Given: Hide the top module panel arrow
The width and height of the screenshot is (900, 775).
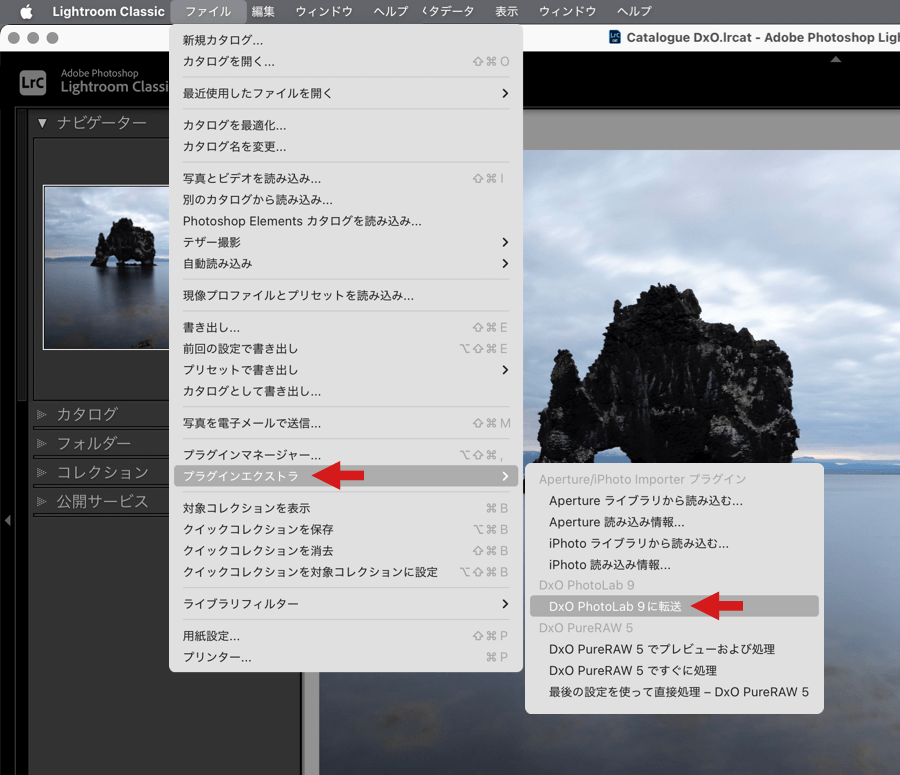Looking at the screenshot, I should [x=836, y=59].
